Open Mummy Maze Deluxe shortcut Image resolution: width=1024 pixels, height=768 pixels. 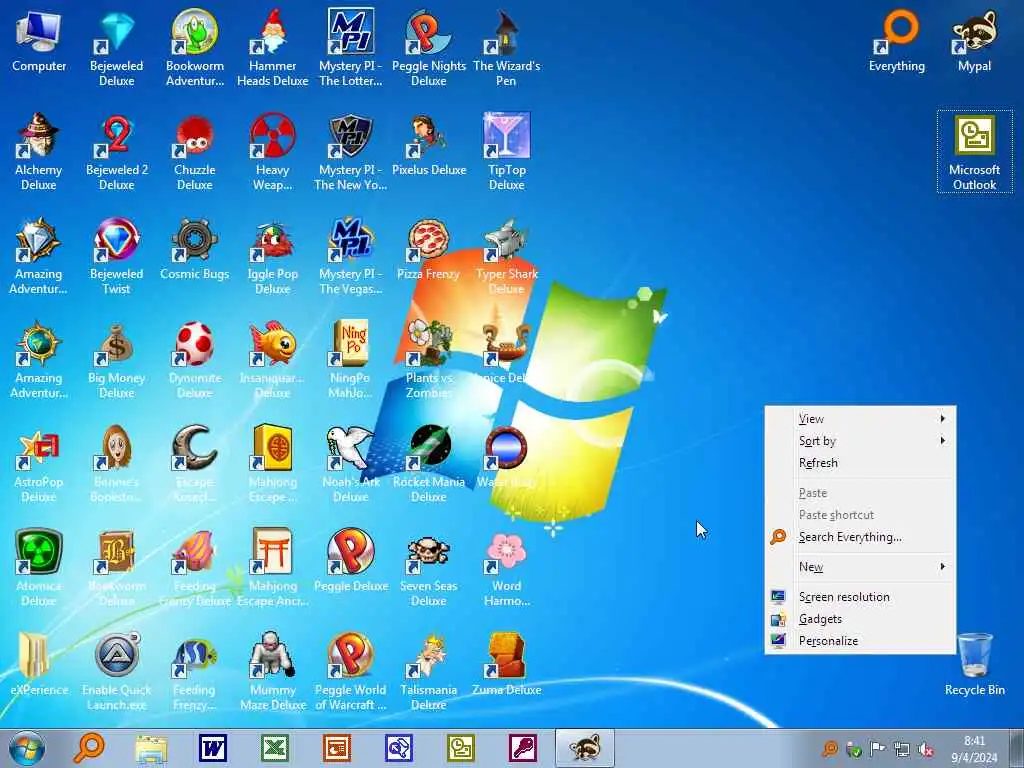pos(272,670)
